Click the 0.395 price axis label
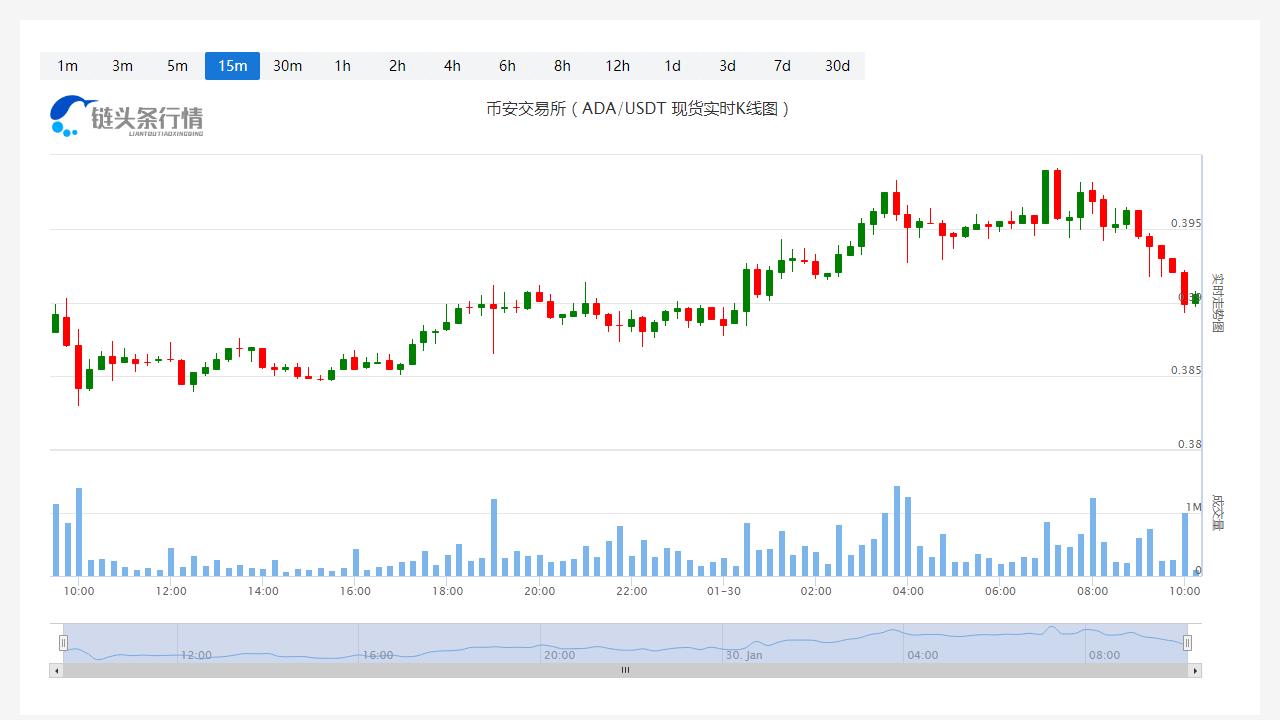 click(1186, 223)
